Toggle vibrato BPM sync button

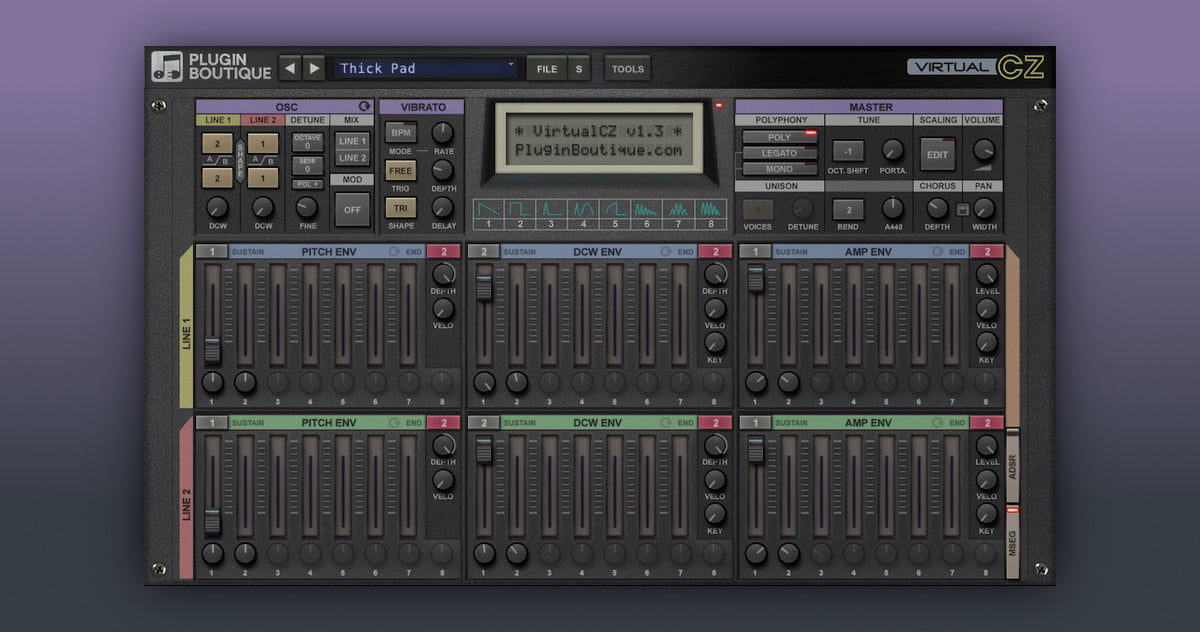pos(401,133)
